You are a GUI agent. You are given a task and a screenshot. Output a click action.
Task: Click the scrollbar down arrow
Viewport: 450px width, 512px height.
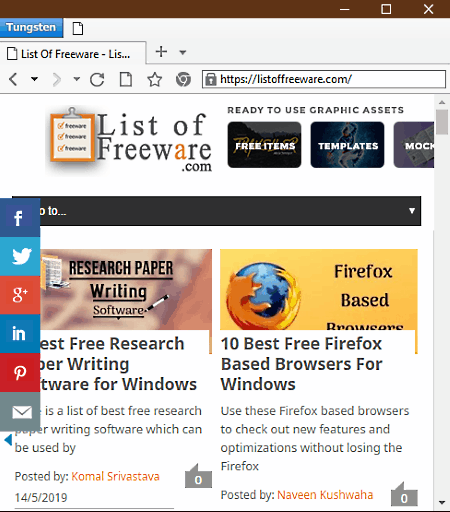tap(442, 502)
